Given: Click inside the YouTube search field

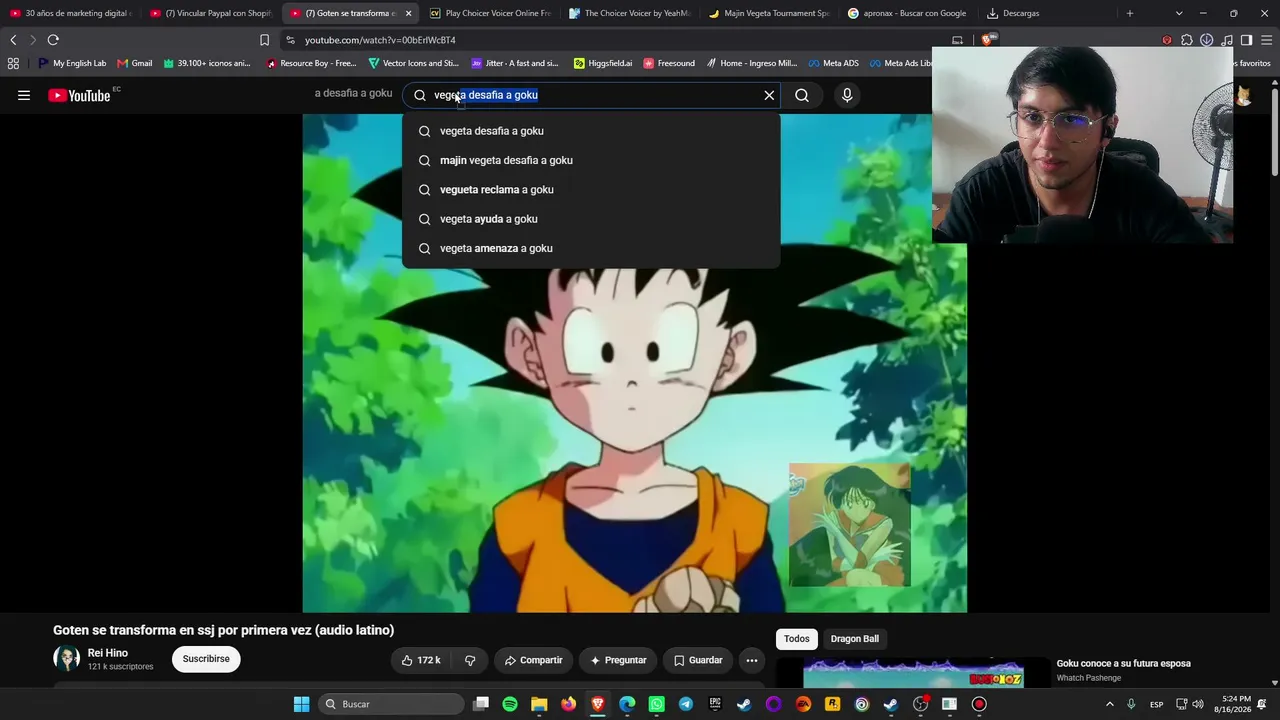Looking at the screenshot, I should [592, 95].
